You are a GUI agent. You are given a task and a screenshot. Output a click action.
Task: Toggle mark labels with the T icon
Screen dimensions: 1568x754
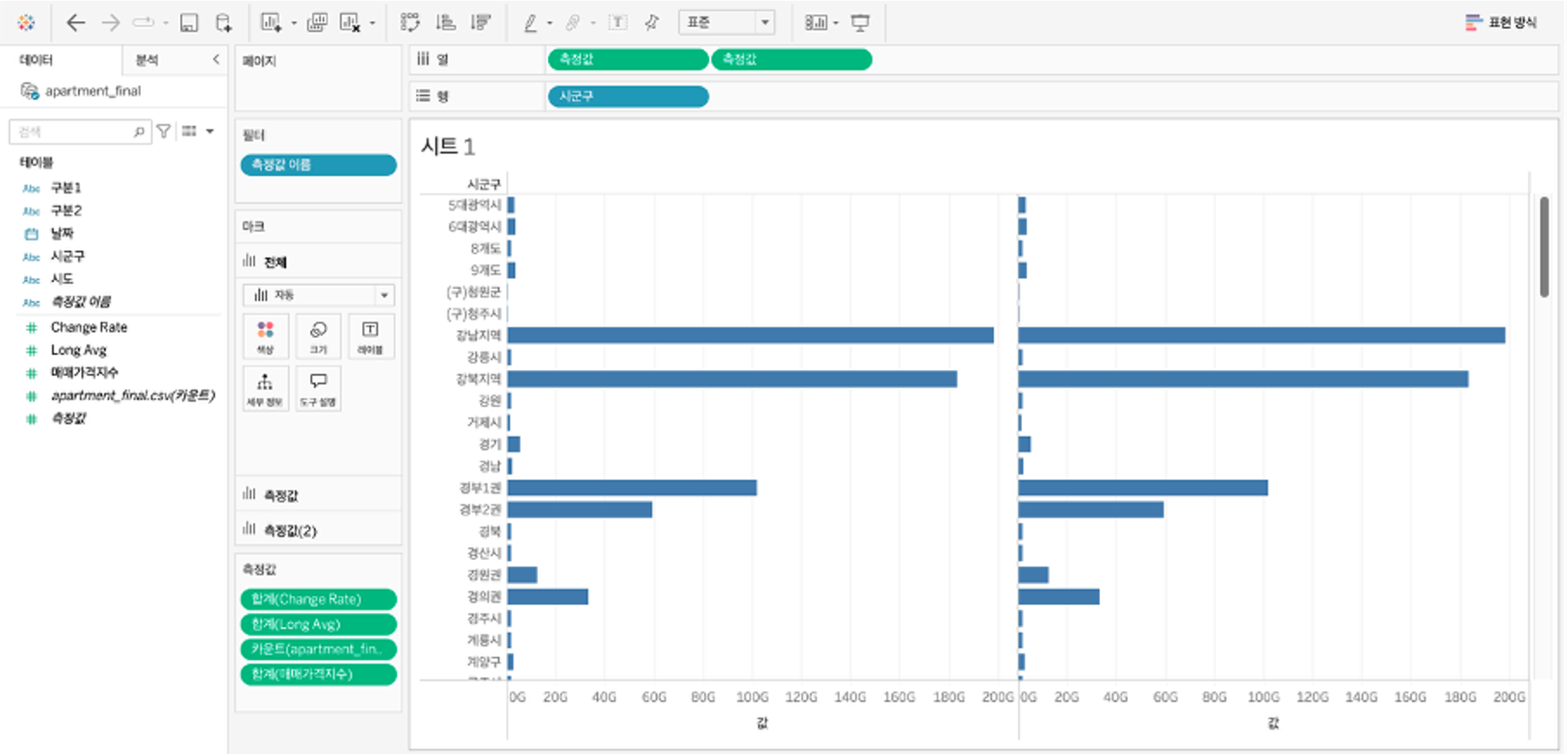617,23
